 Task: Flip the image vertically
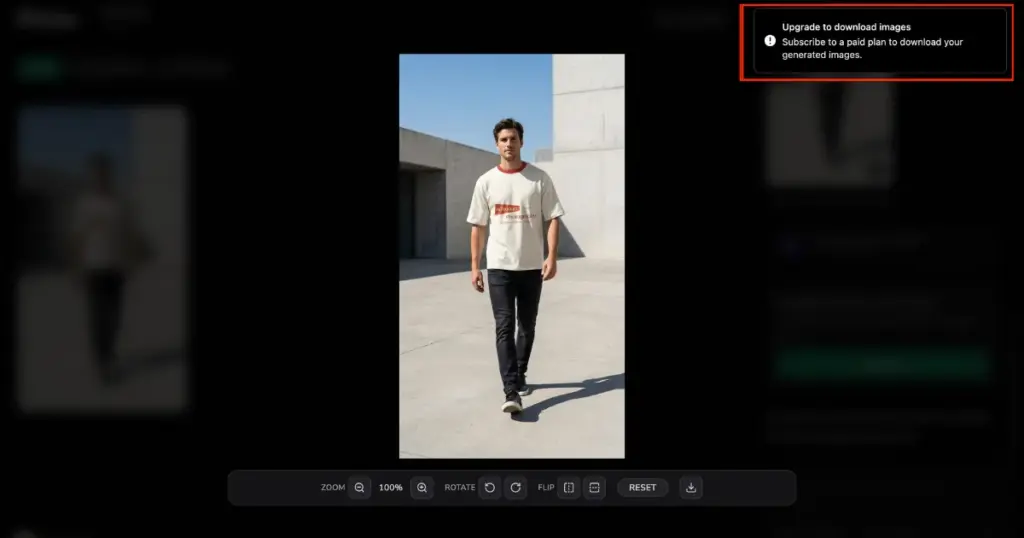coord(594,488)
